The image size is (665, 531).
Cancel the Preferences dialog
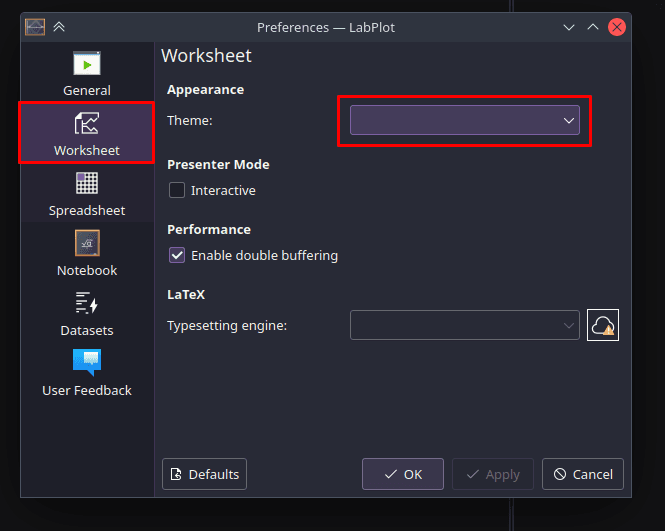(583, 474)
